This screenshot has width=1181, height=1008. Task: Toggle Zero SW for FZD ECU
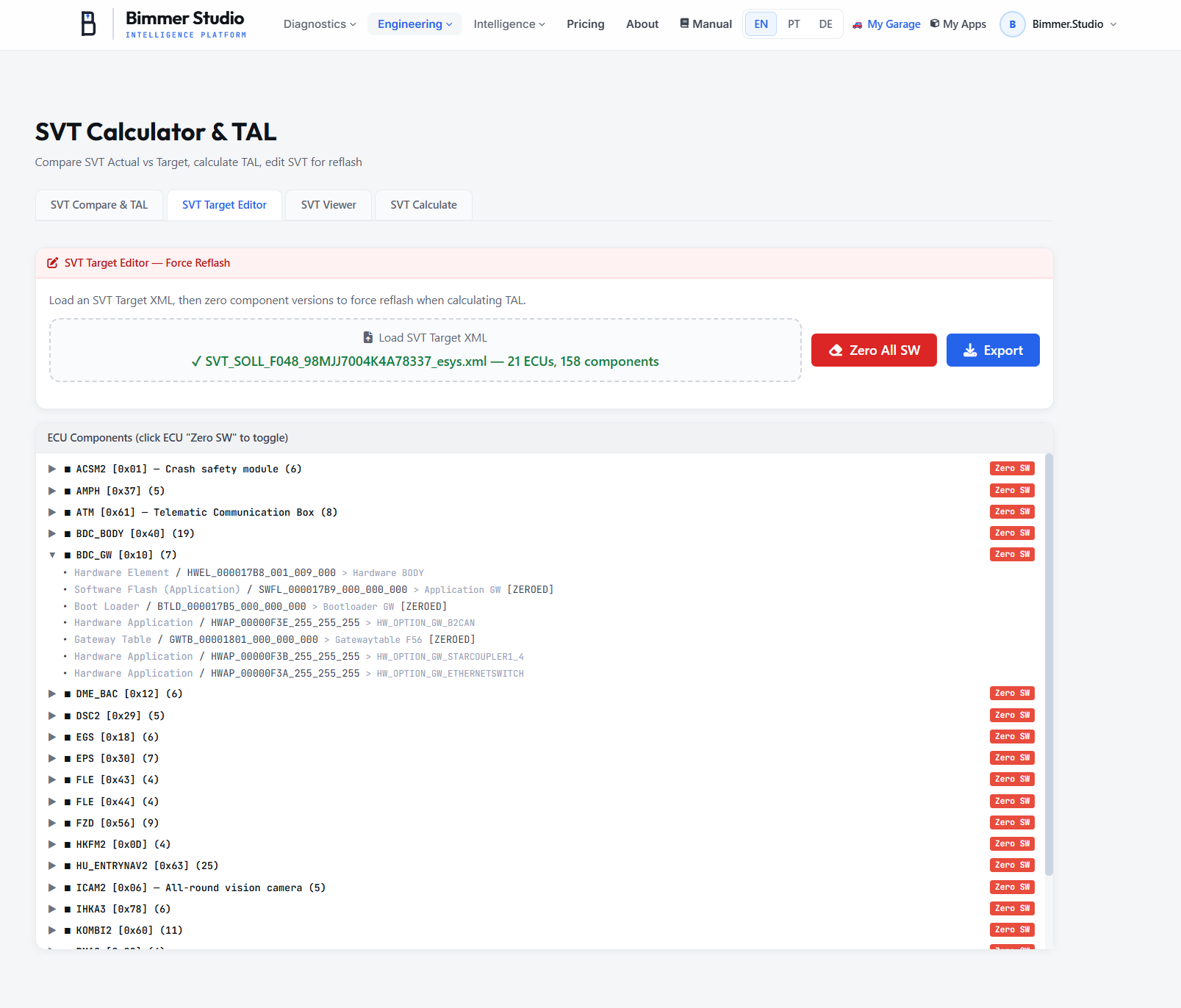(x=1012, y=822)
